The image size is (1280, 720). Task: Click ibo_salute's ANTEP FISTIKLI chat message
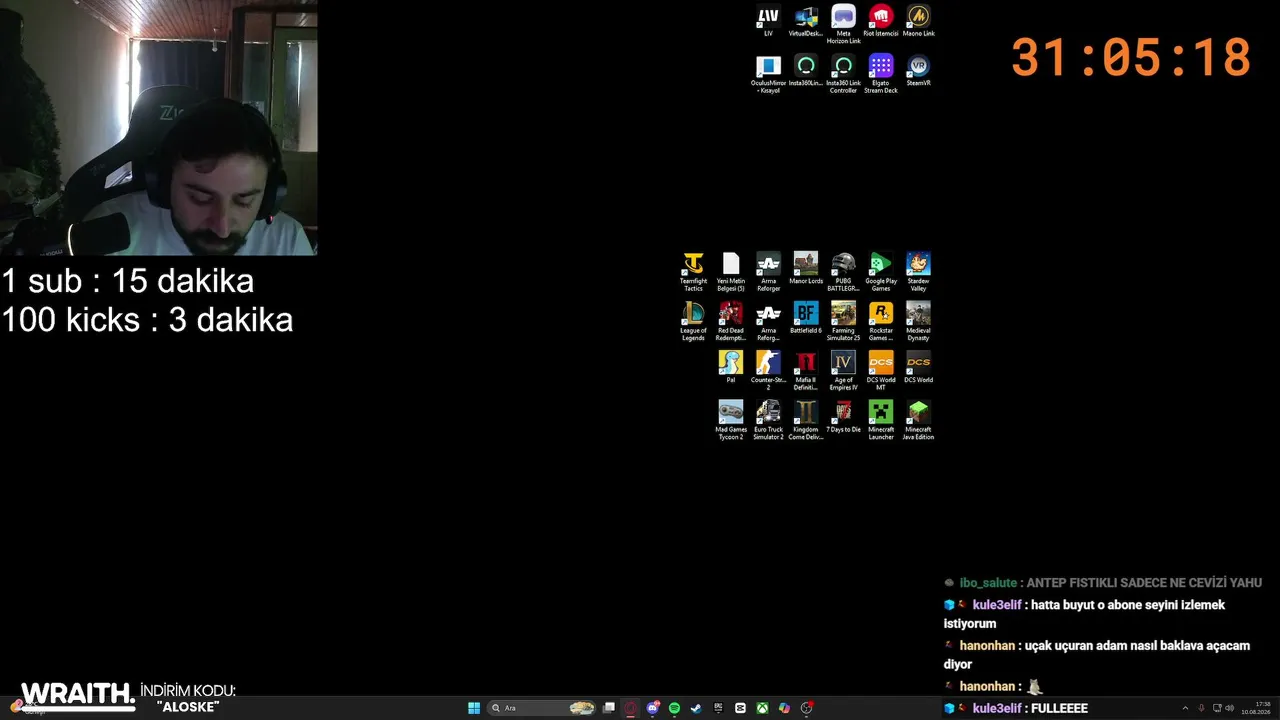(1103, 583)
